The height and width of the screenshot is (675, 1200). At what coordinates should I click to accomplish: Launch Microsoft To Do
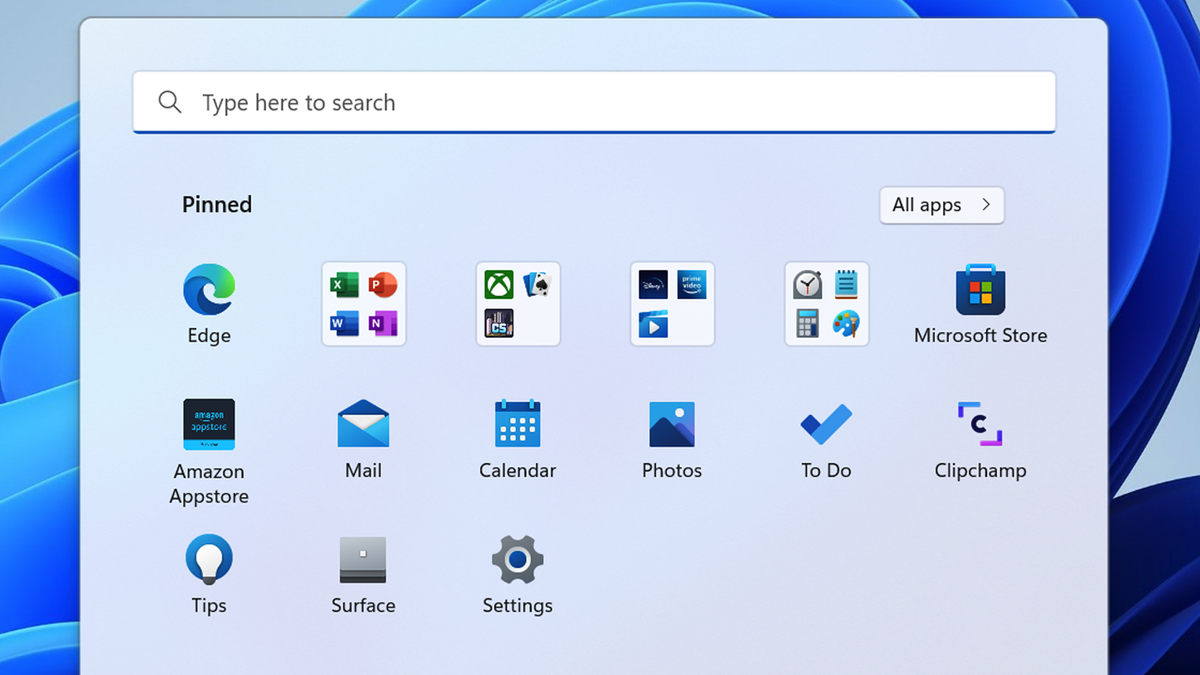coord(826,425)
